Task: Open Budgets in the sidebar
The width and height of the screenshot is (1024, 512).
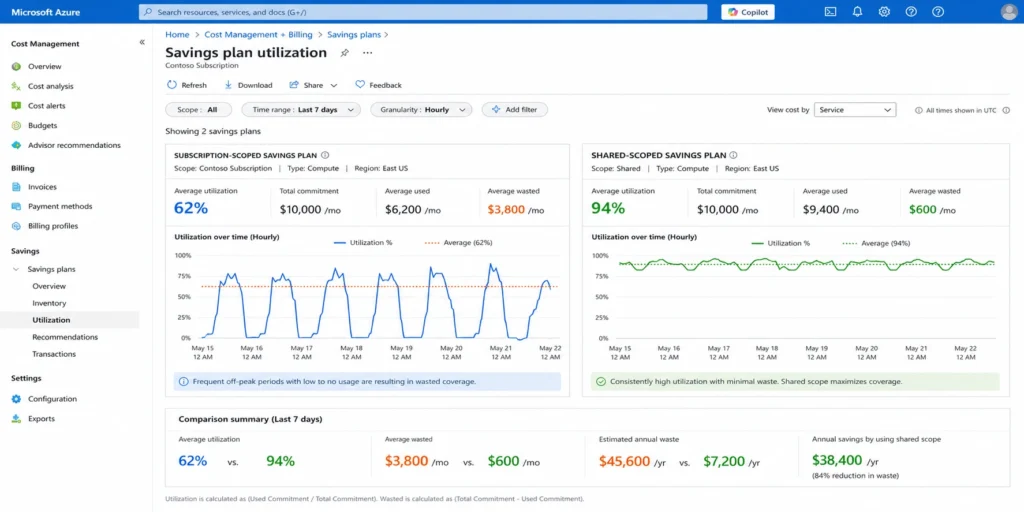Action: [42, 125]
